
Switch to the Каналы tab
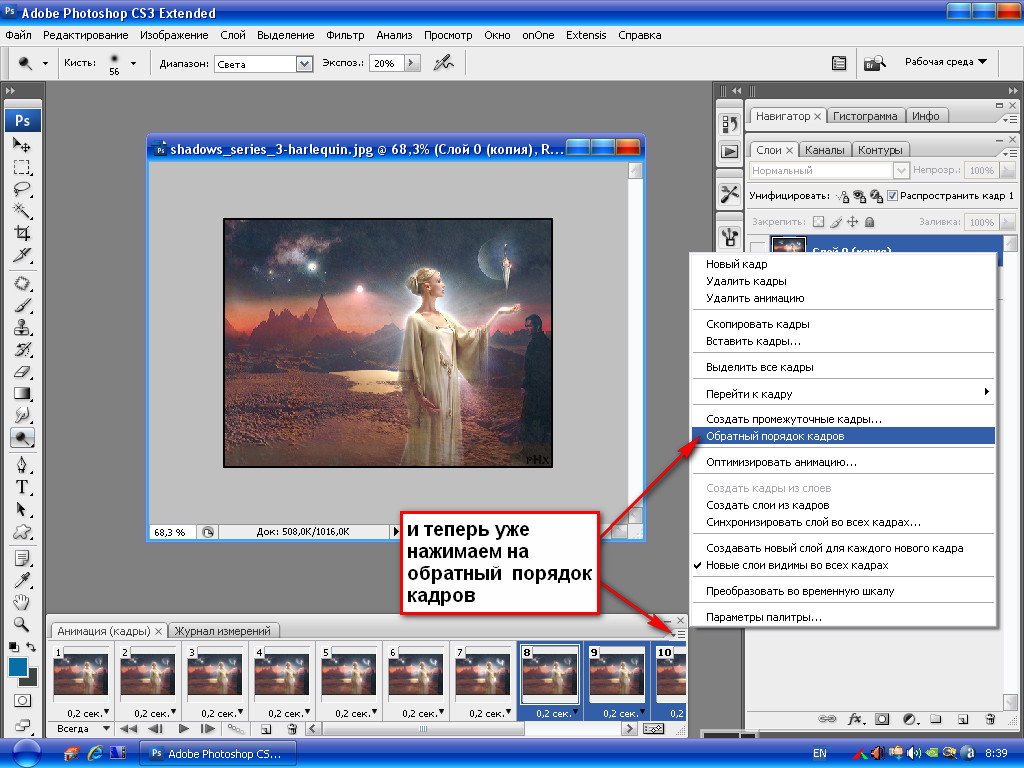824,150
